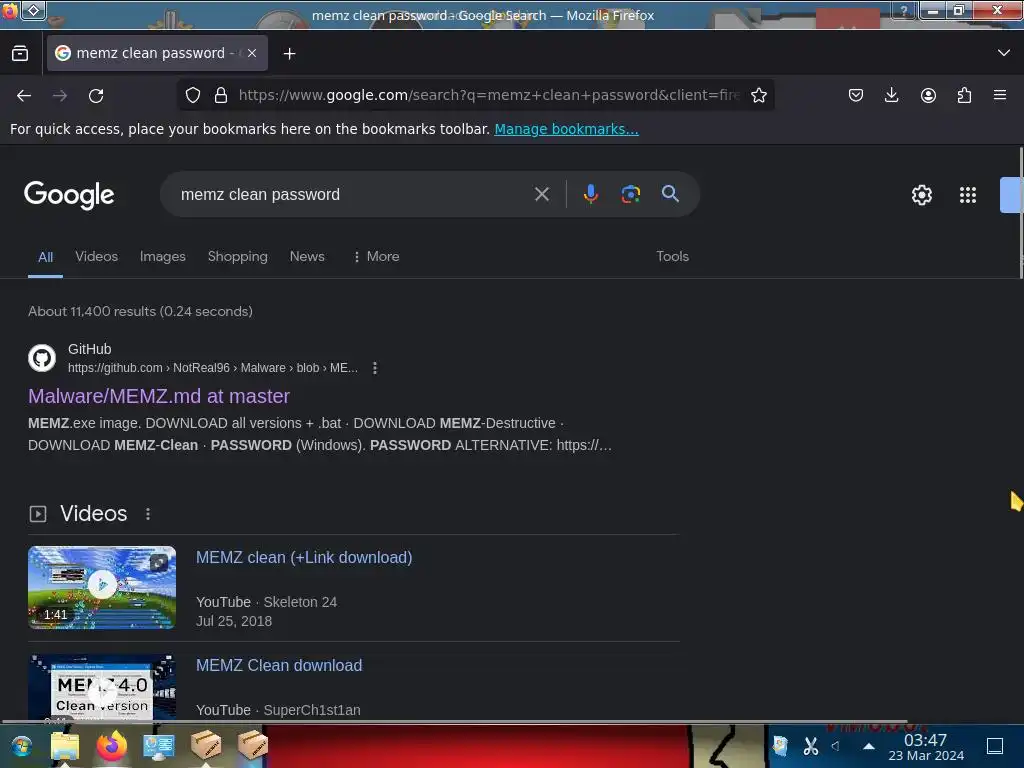Show site security padlock info
1024x768 pixels.
pyautogui.click(x=221, y=95)
